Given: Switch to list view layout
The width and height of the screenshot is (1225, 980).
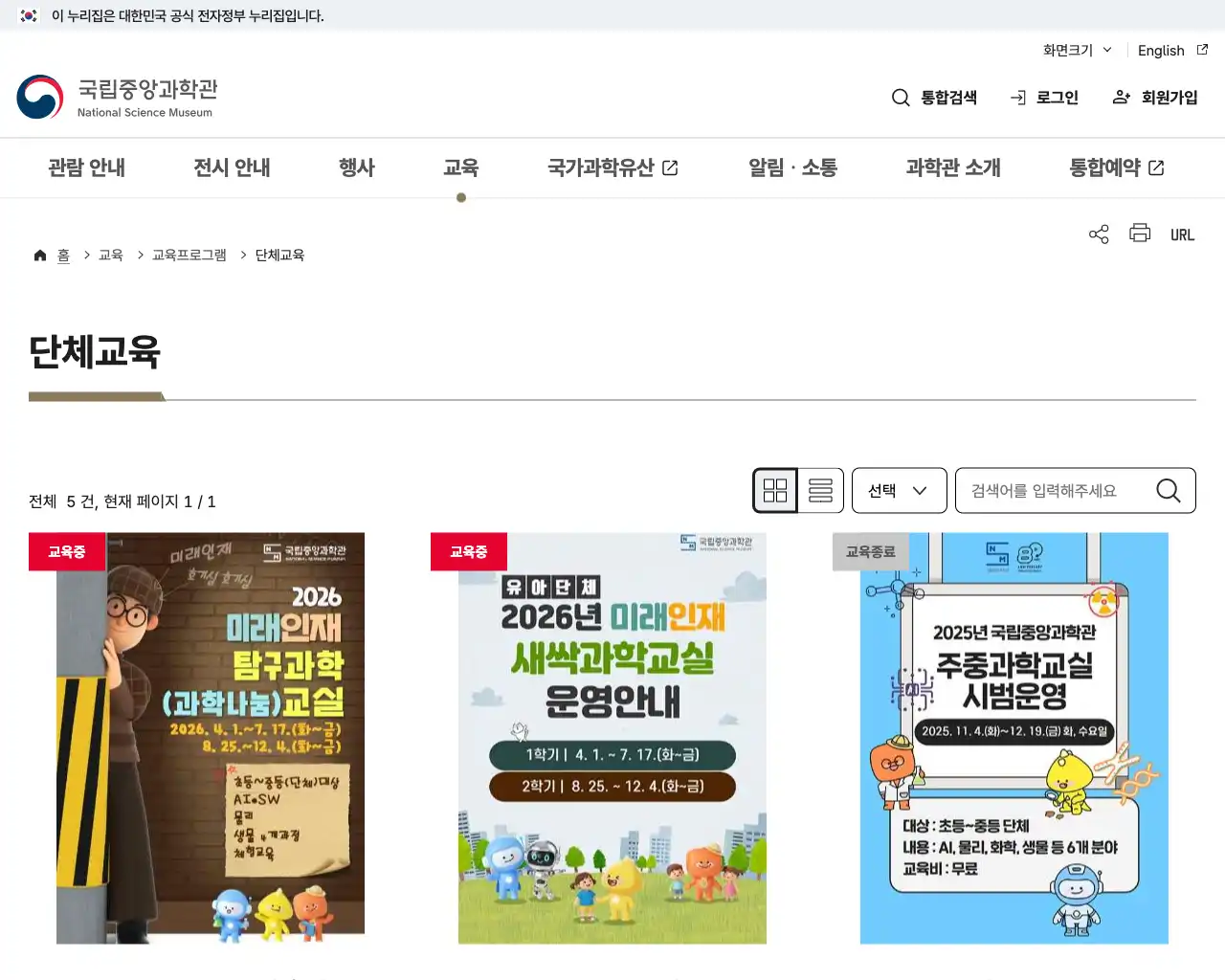Looking at the screenshot, I should point(820,490).
